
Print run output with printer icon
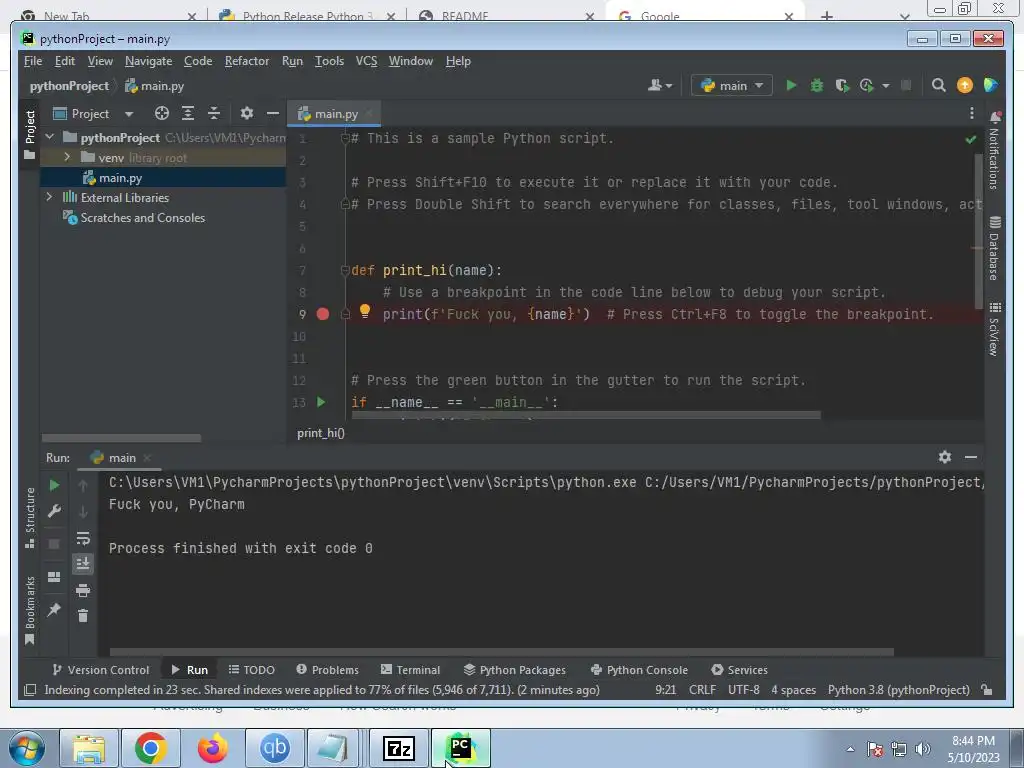[83, 591]
